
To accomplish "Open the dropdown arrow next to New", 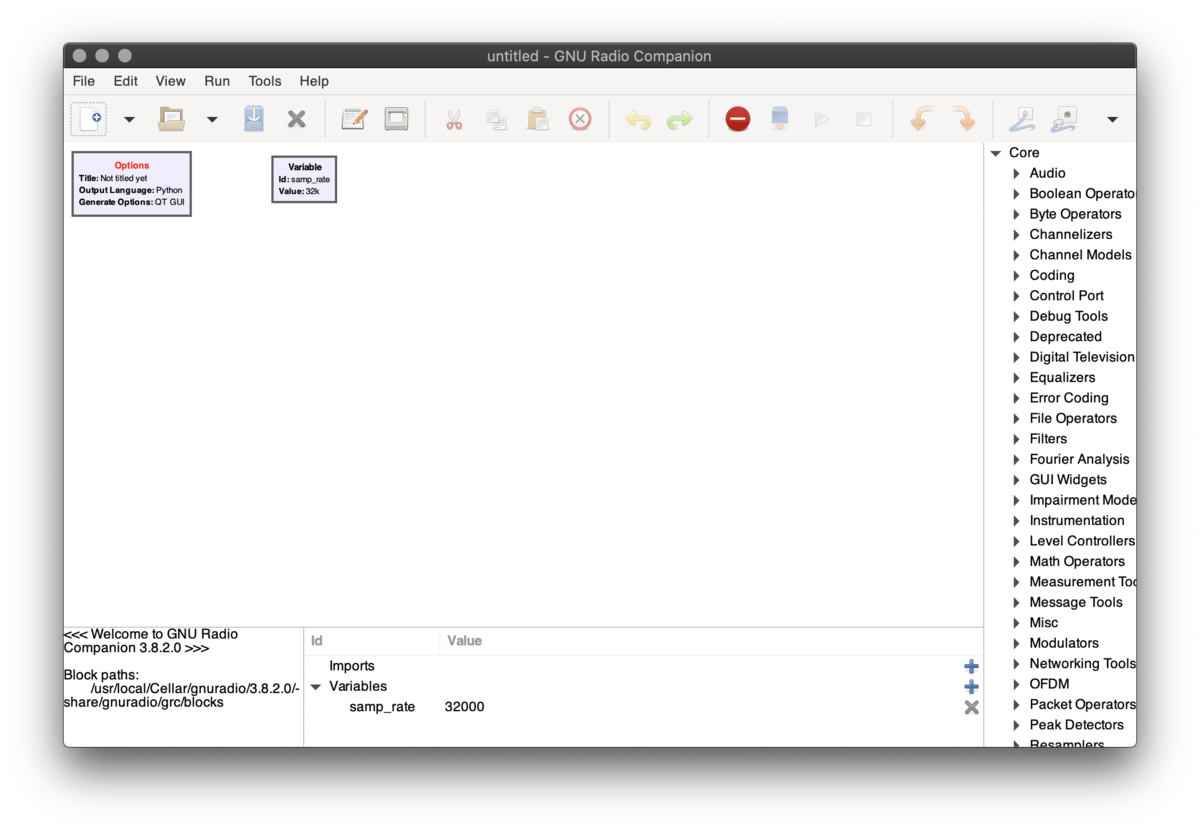I will 129,120.
